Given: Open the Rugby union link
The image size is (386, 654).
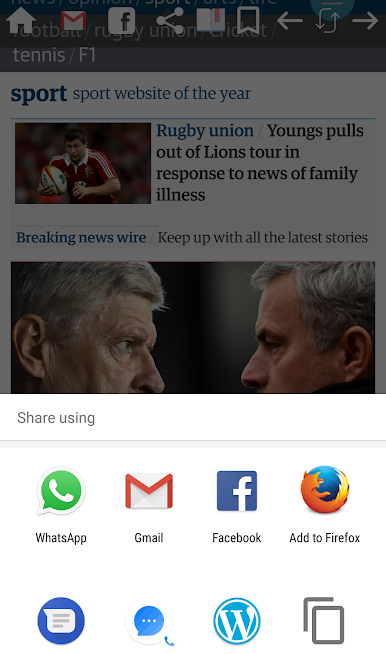Looking at the screenshot, I should [x=205, y=131].
